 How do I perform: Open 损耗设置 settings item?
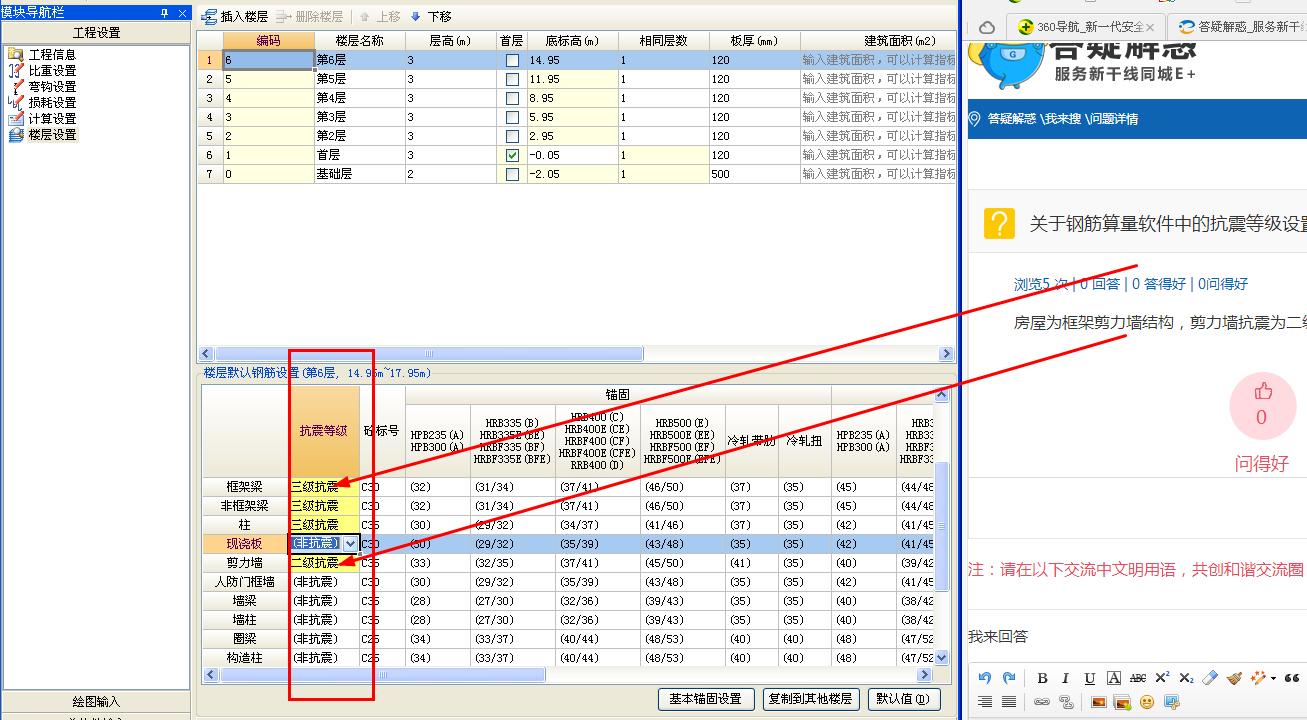42,102
